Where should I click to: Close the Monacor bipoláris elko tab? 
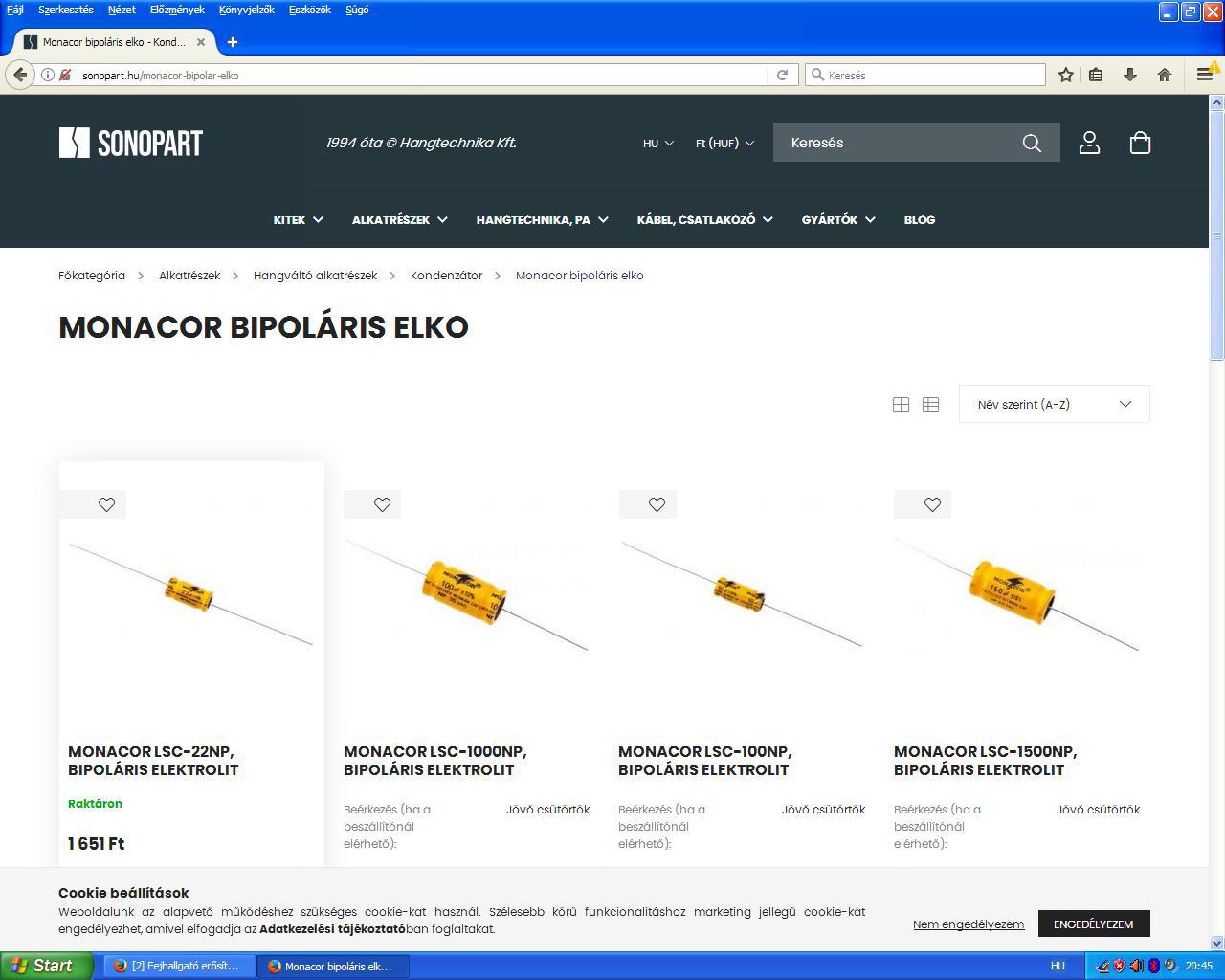tap(201, 42)
